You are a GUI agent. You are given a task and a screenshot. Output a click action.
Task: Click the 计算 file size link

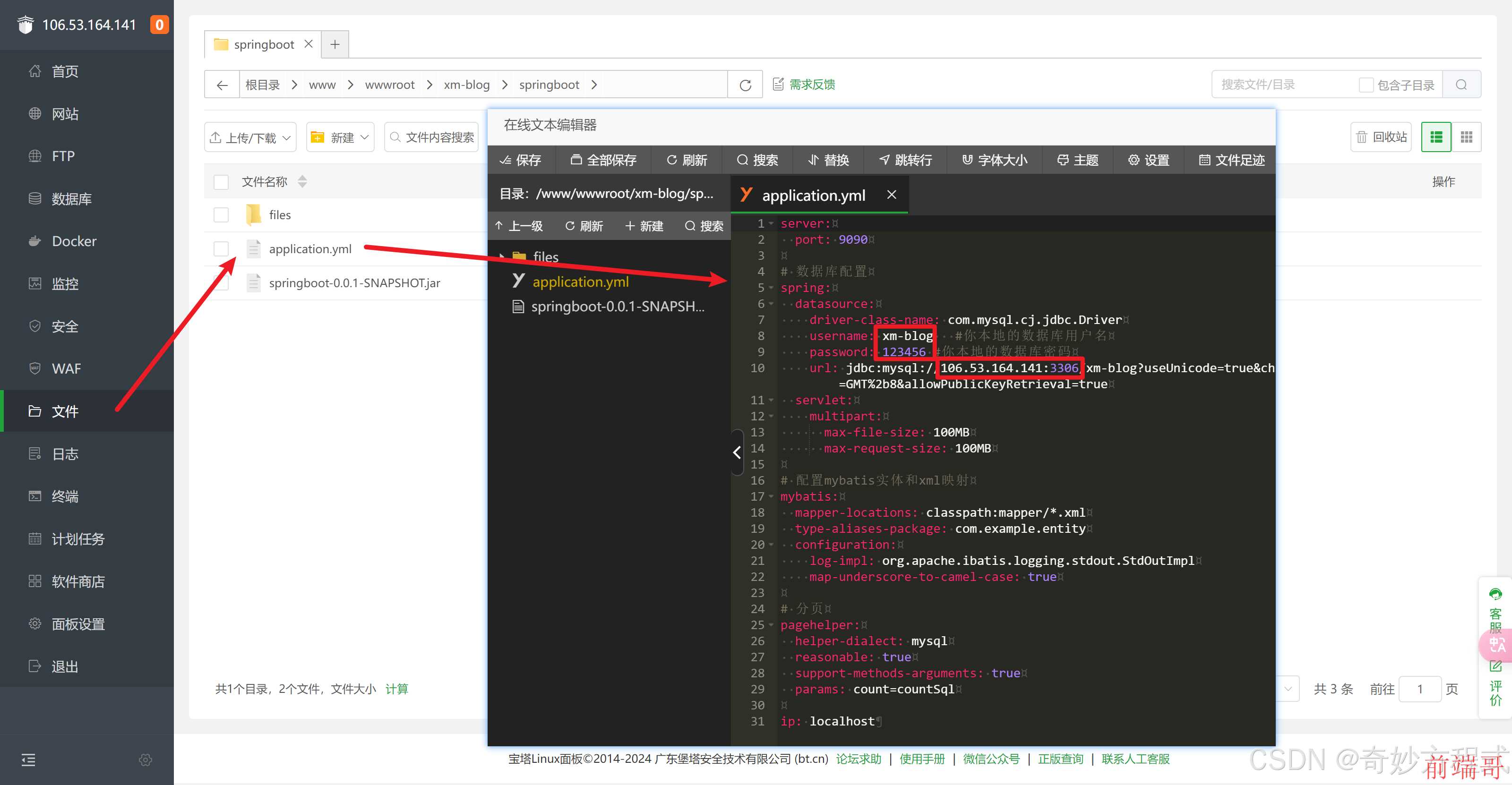(x=397, y=689)
